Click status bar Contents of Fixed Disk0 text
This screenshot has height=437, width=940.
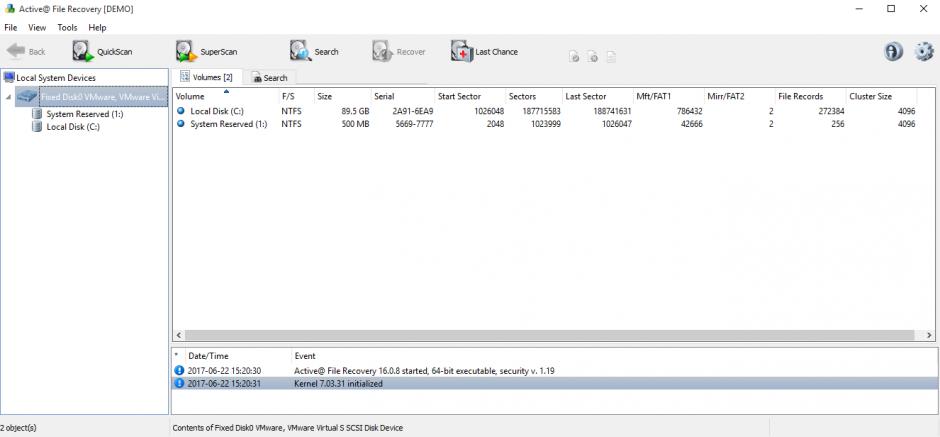288,428
